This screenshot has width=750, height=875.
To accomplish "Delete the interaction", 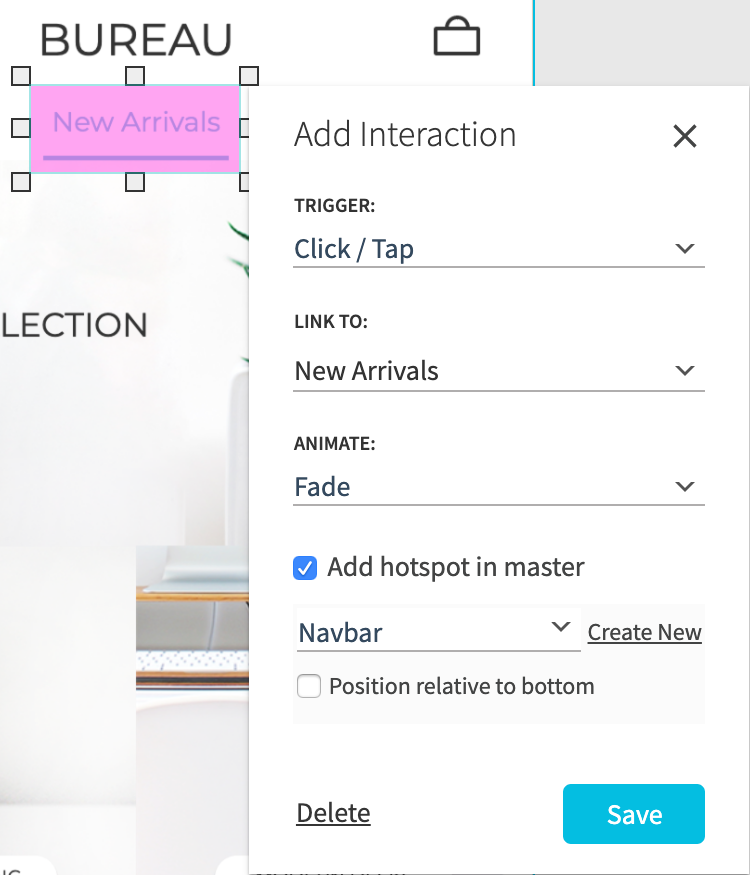I will click(x=333, y=814).
